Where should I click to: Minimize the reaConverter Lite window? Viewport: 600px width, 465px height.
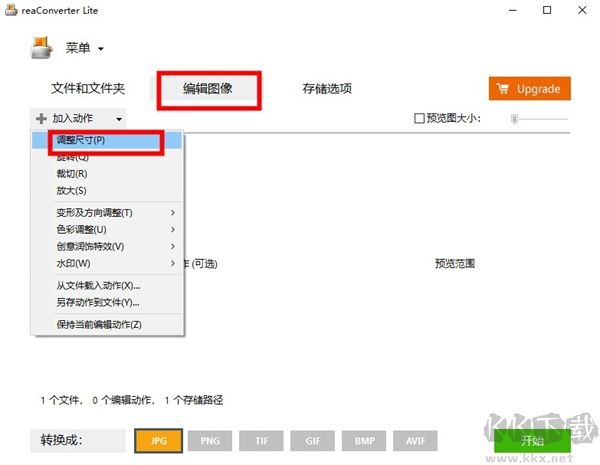[512, 10]
